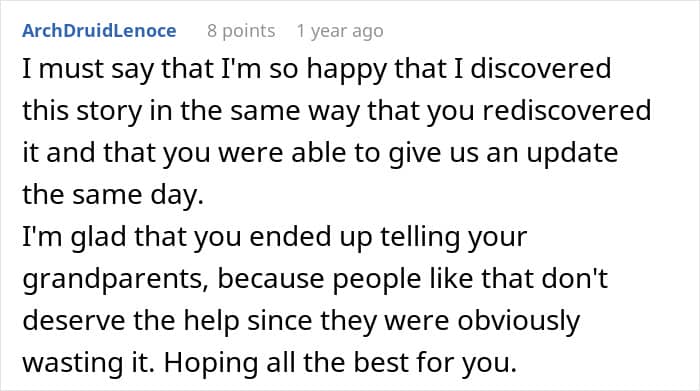Click the "8 points" score label
Viewport: 700px width, 391px height.
click(x=241, y=31)
